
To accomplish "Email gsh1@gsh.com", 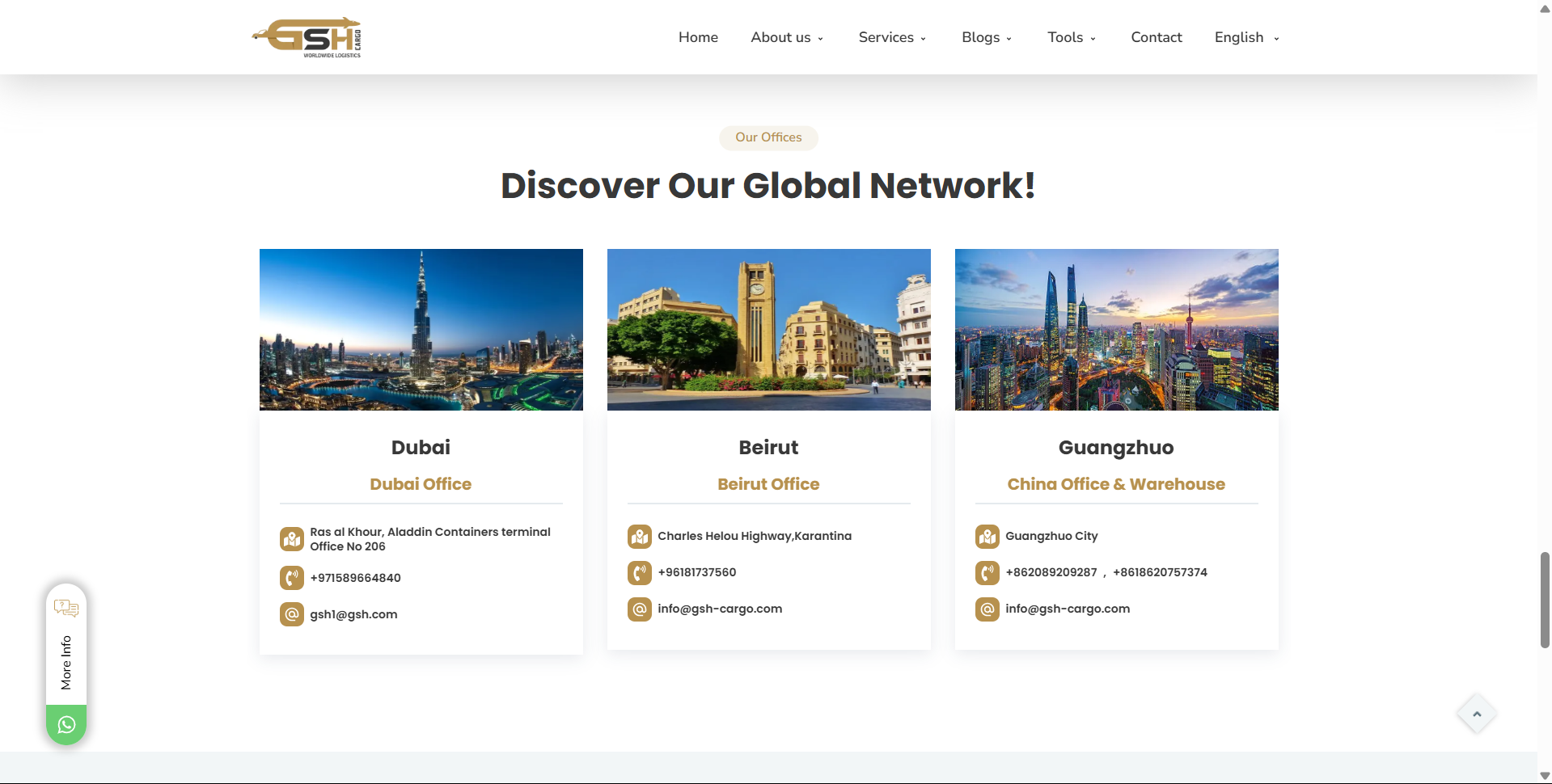I will 353,614.
